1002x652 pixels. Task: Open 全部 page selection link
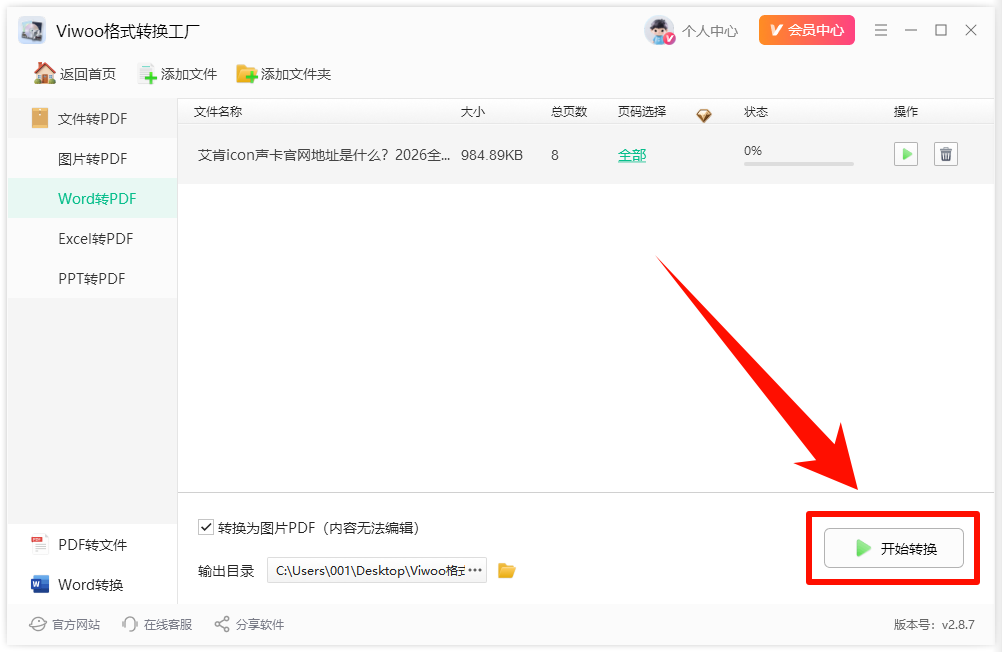632,155
